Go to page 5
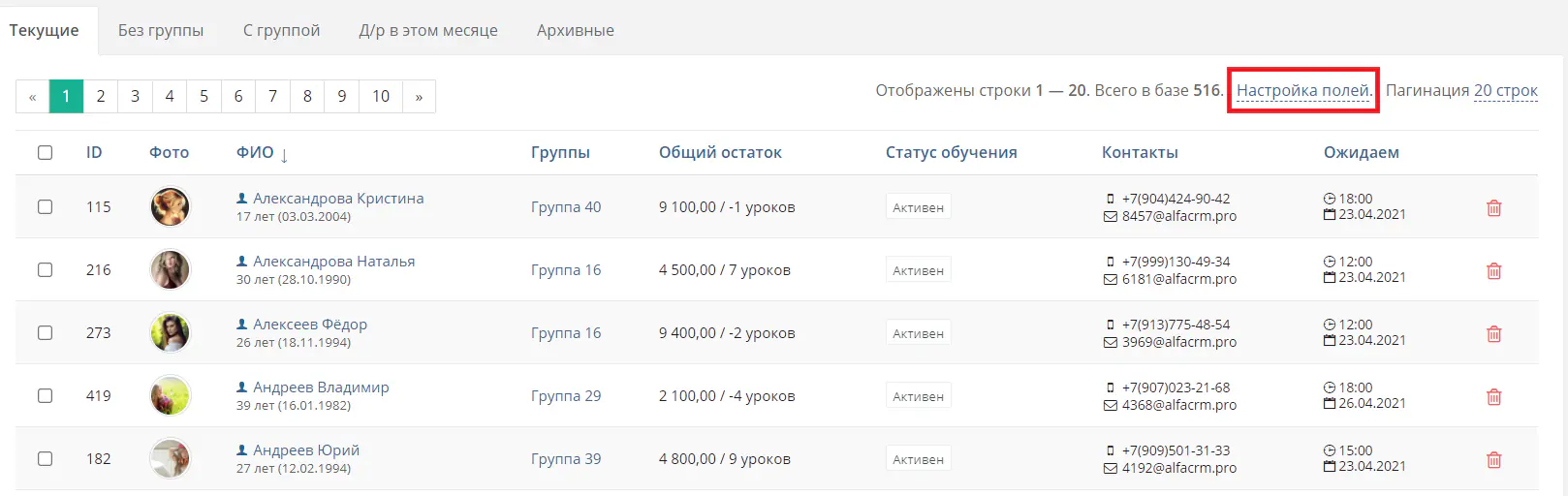 [204, 96]
